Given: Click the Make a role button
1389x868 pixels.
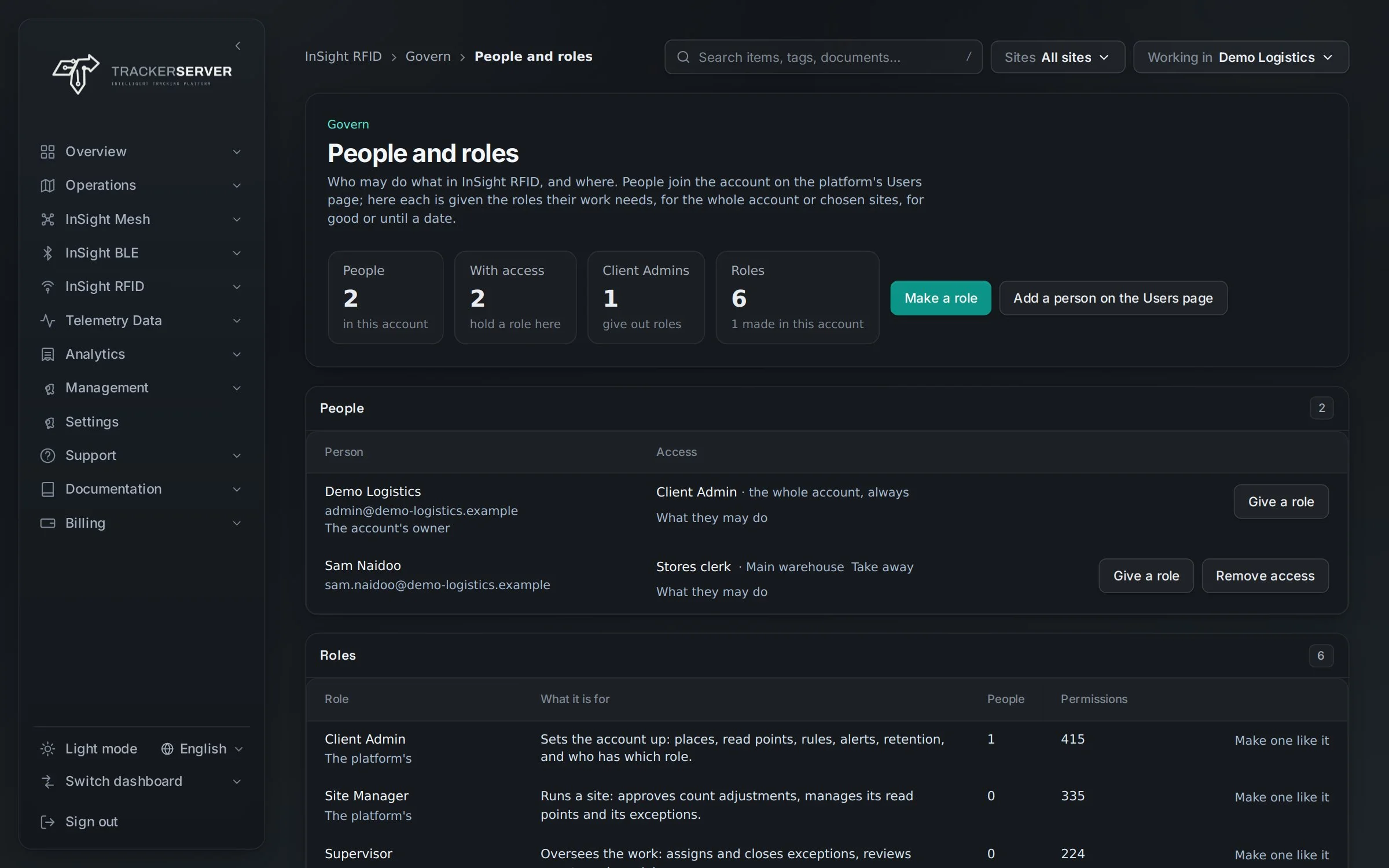Looking at the screenshot, I should 940,298.
